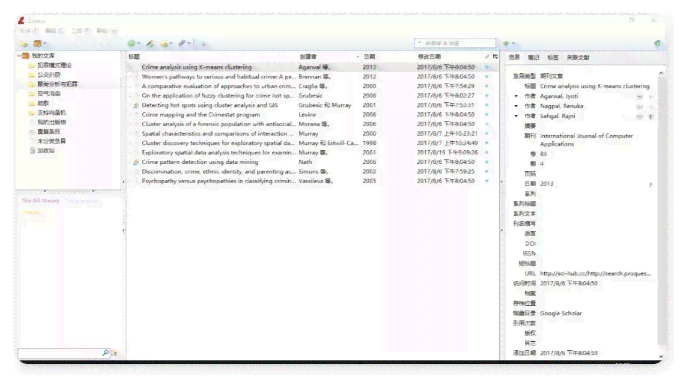Viewport: 681px width, 377px height.
Task: Click the New Collection folder icon
Action: (24, 44)
